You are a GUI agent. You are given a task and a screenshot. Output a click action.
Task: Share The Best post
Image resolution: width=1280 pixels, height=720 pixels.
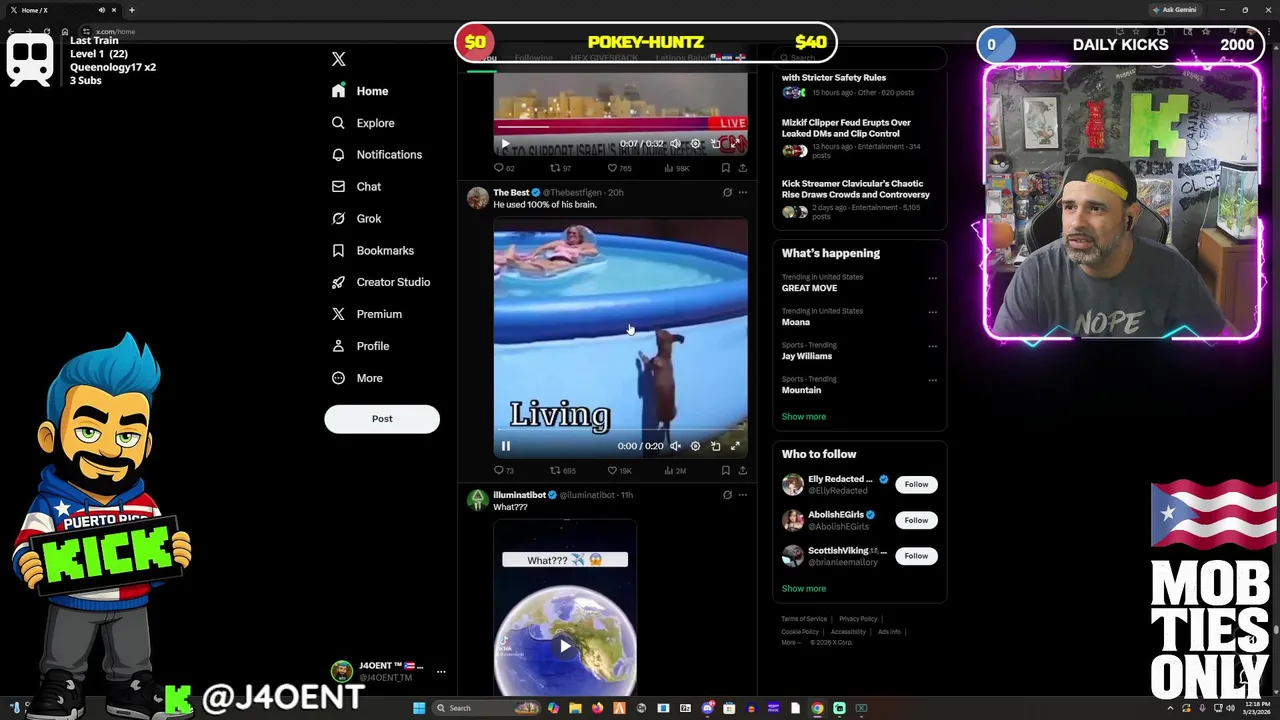pyautogui.click(x=742, y=470)
